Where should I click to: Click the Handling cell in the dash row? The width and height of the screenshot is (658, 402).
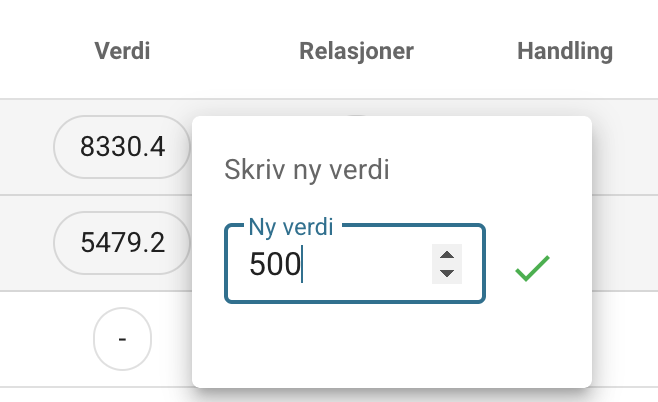coord(625,339)
